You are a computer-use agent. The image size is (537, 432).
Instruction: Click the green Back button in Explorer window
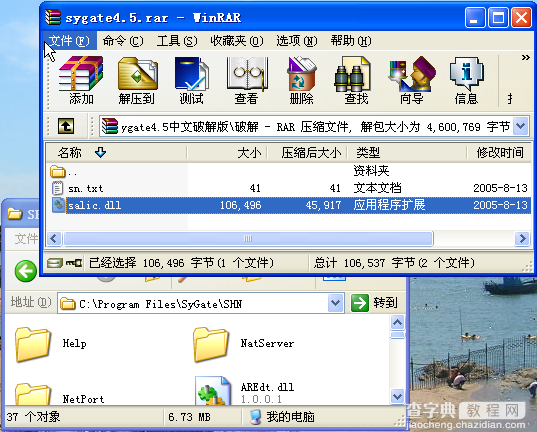[x=26, y=271]
